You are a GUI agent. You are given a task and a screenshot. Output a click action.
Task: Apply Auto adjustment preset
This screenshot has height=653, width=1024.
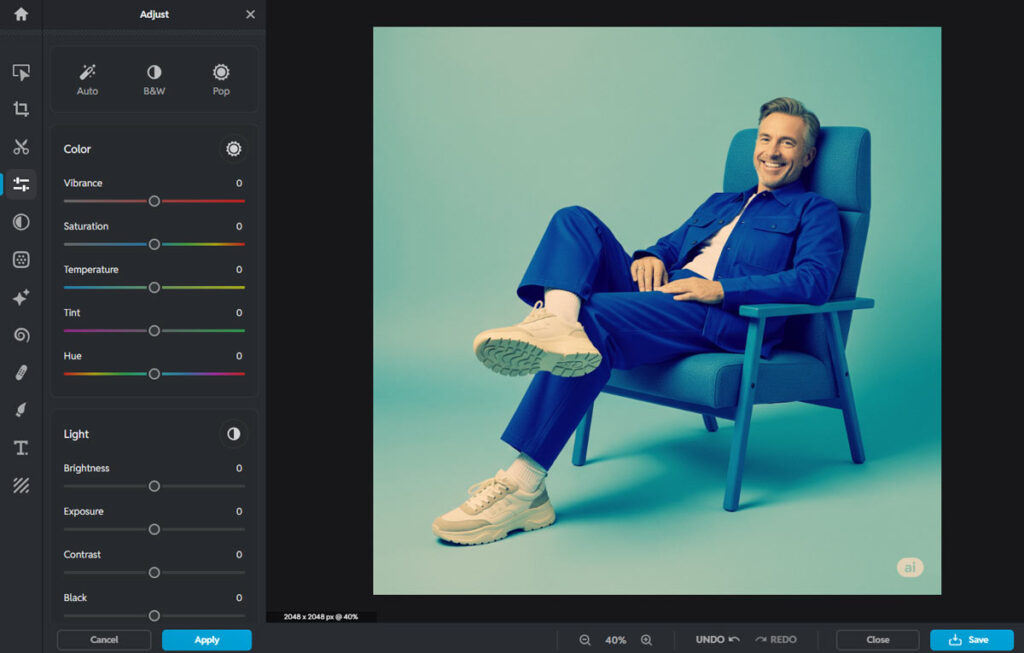tap(87, 79)
